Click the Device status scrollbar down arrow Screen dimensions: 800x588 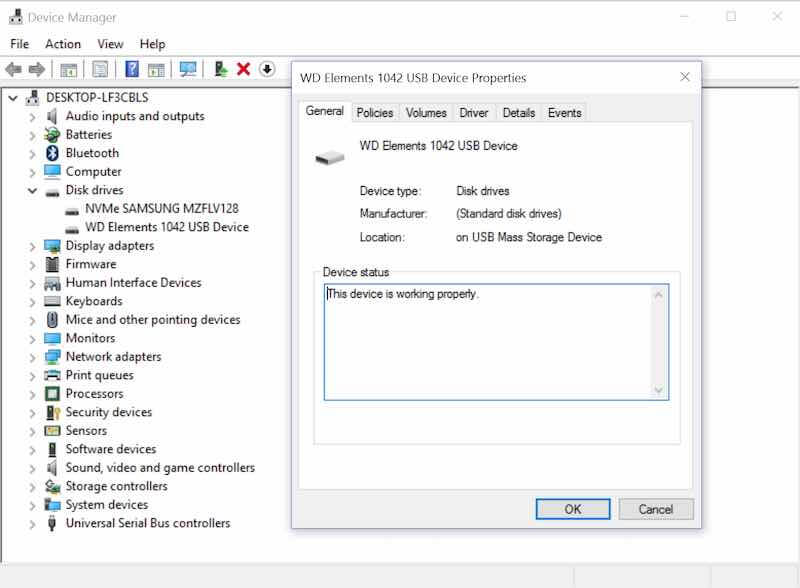(x=658, y=390)
